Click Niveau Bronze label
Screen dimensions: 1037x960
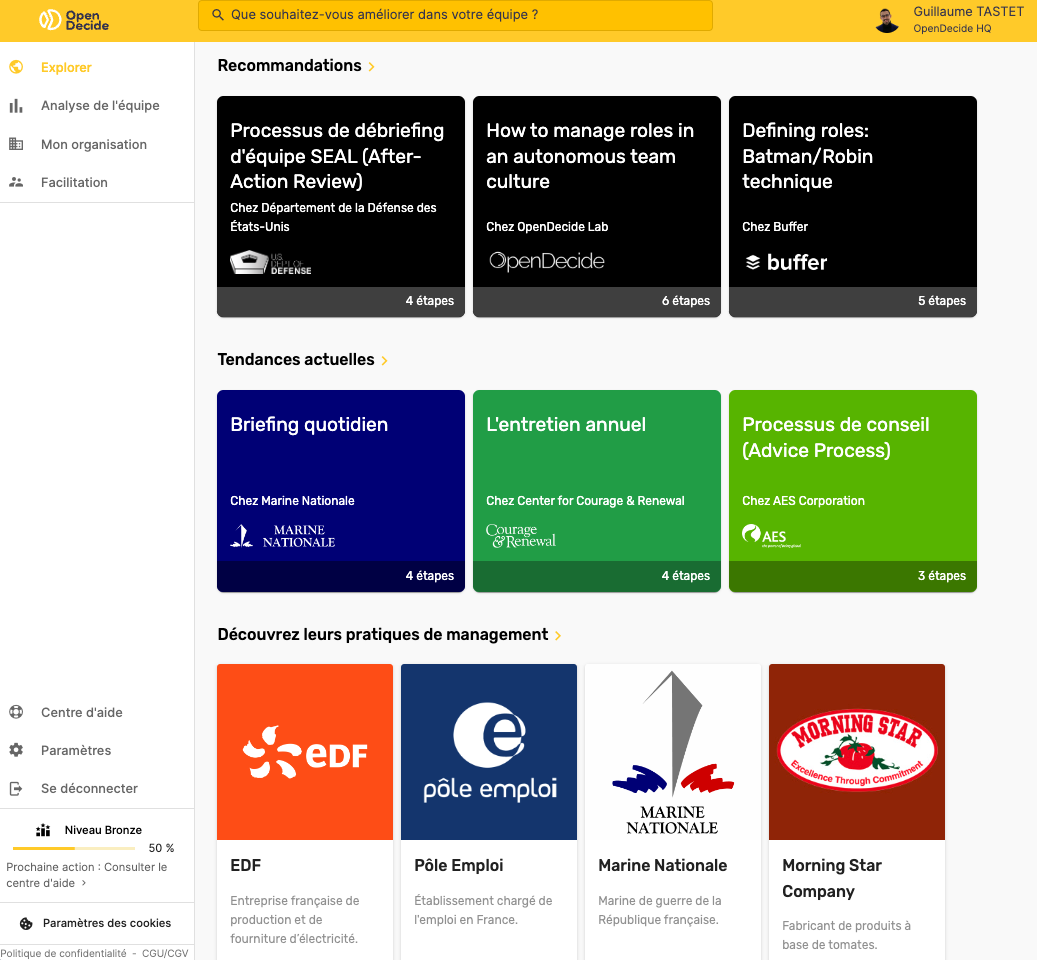click(103, 830)
